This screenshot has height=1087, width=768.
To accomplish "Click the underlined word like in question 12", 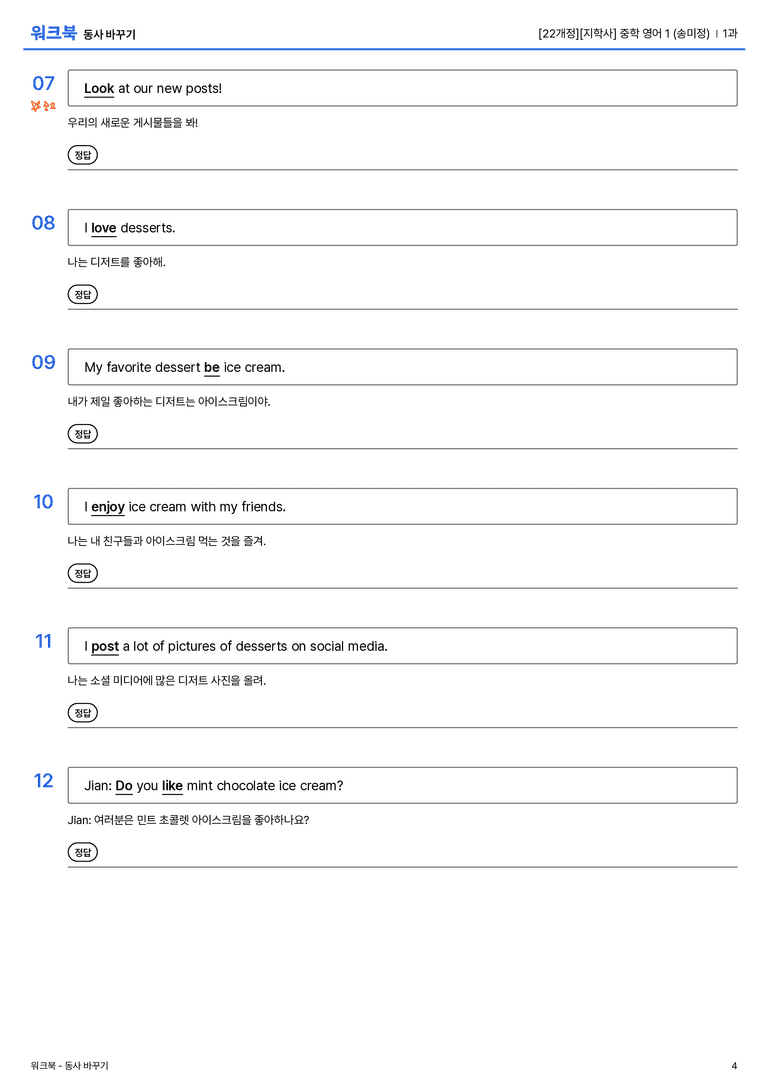I will point(173,785).
